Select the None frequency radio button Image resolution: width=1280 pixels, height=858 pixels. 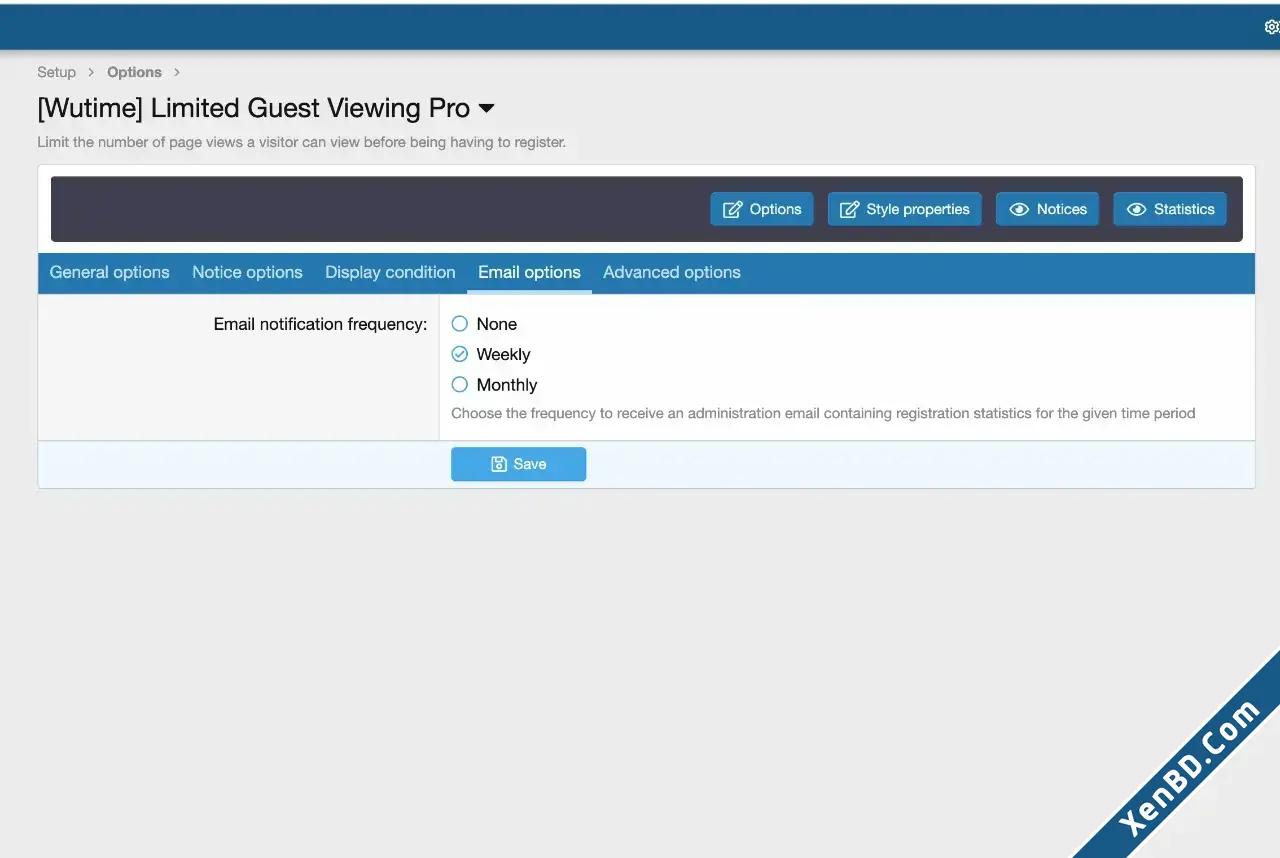tap(460, 324)
